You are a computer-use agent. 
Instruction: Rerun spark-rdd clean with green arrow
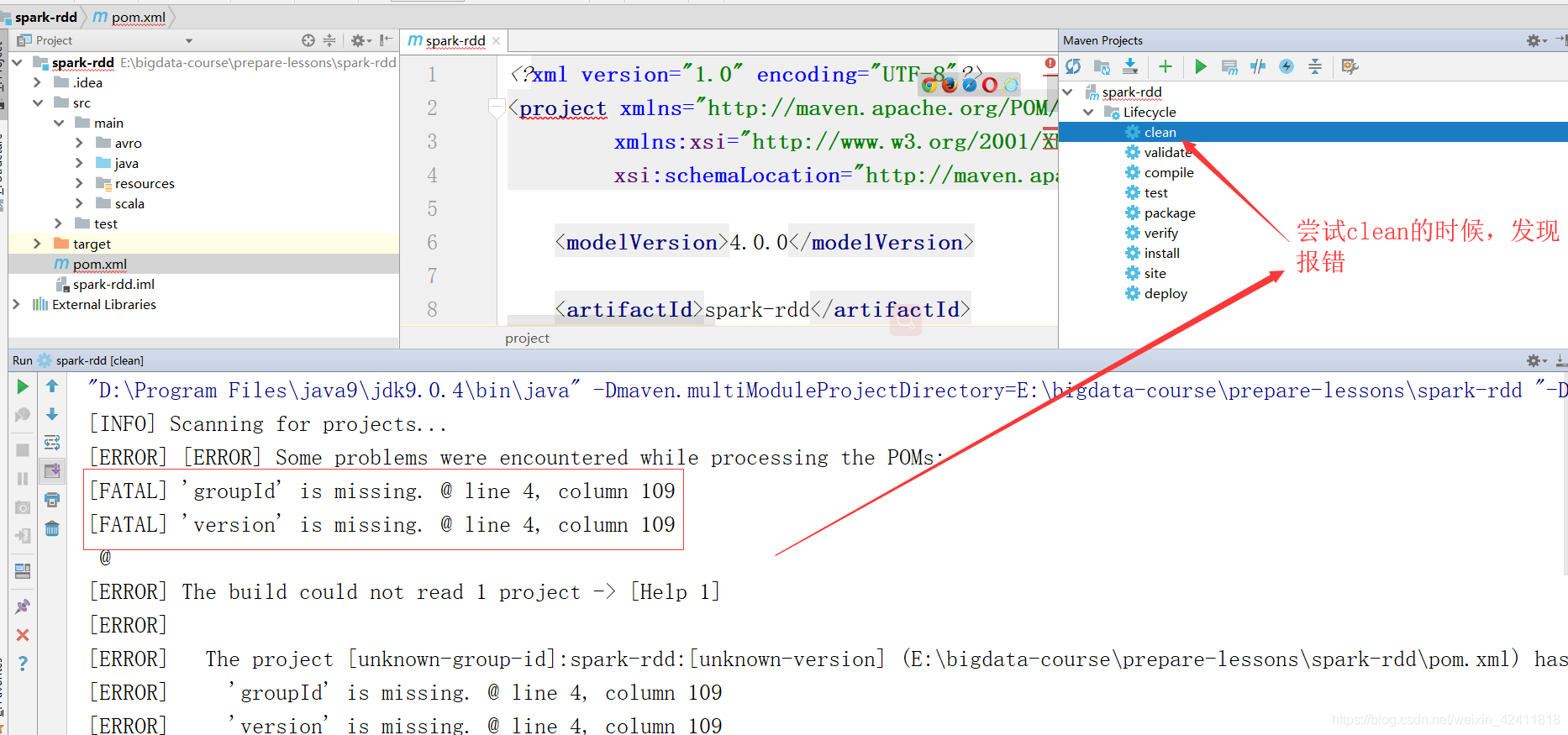(23, 386)
